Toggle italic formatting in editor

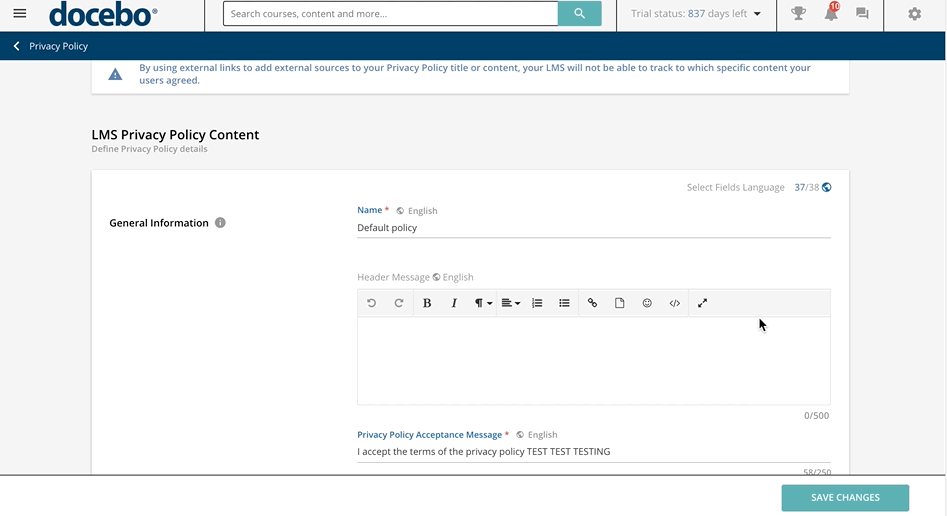(454, 303)
